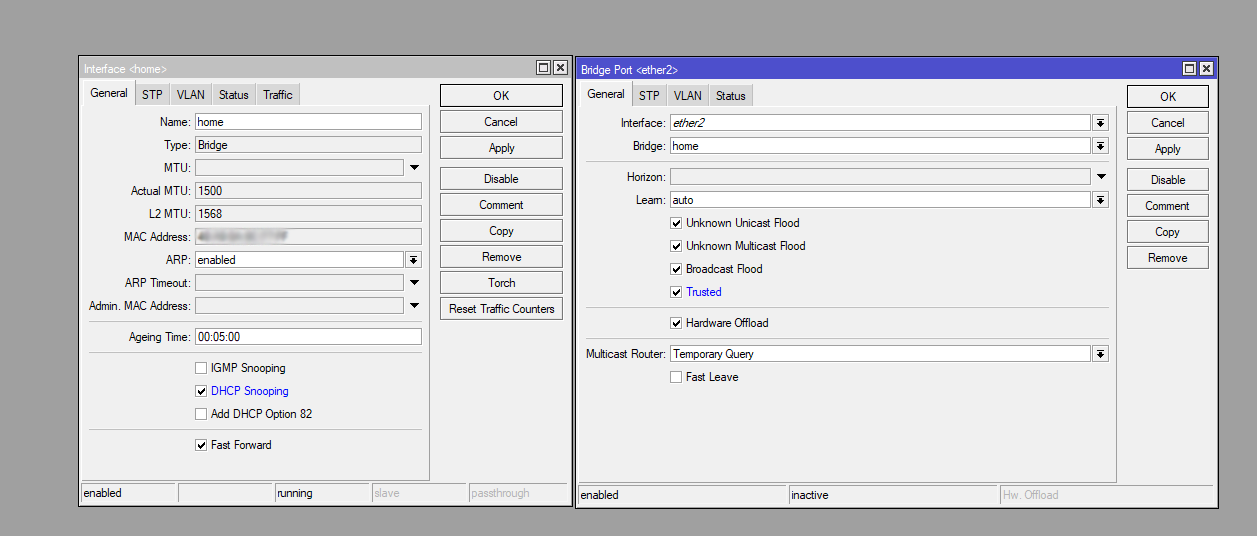
Task: Click the Ageing Time field
Action: (308, 337)
